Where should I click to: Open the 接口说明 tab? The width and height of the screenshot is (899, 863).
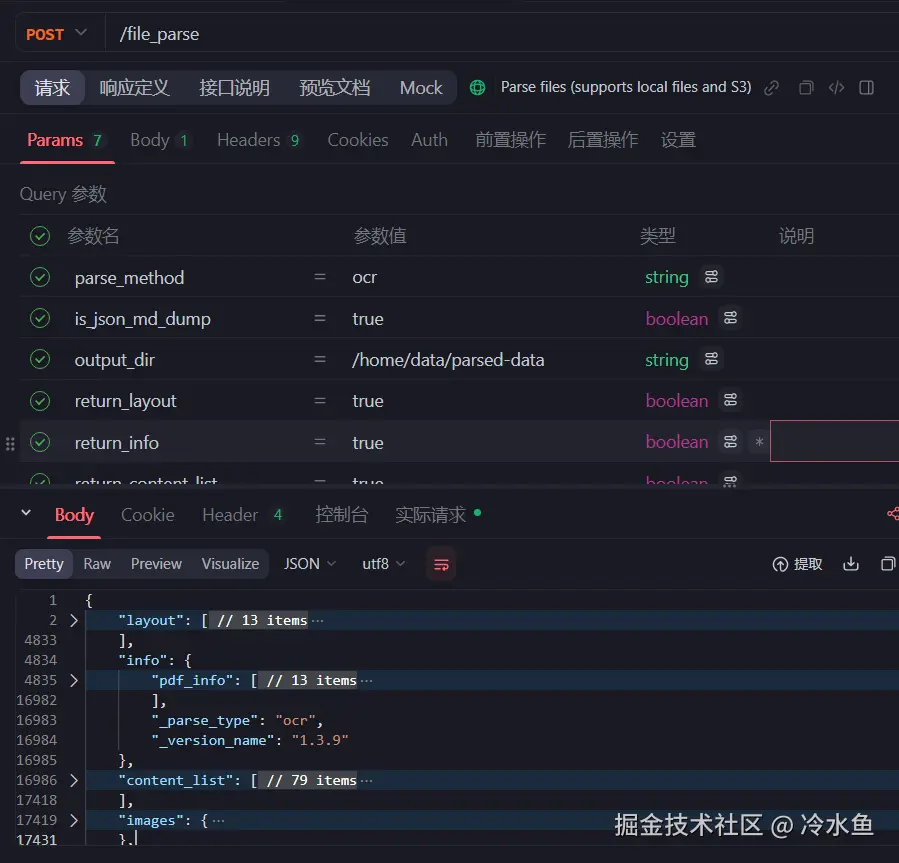[x=234, y=88]
